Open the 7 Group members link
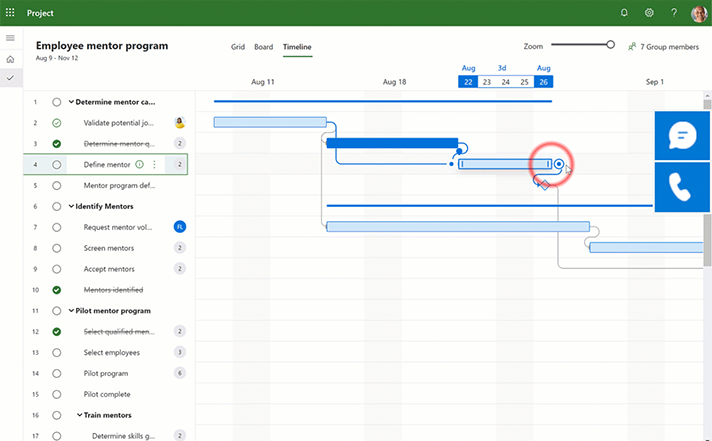This screenshot has height=441, width=712. coord(662,47)
